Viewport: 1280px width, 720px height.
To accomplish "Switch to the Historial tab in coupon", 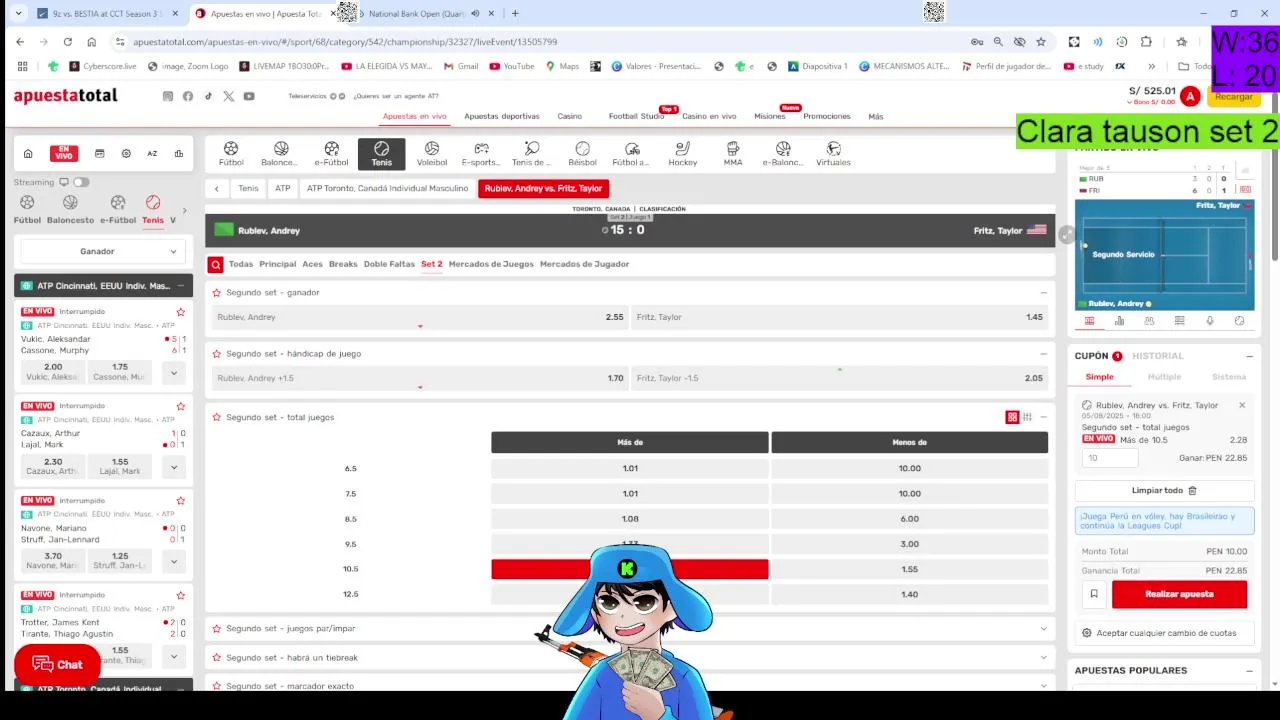I will pyautogui.click(x=1158, y=356).
